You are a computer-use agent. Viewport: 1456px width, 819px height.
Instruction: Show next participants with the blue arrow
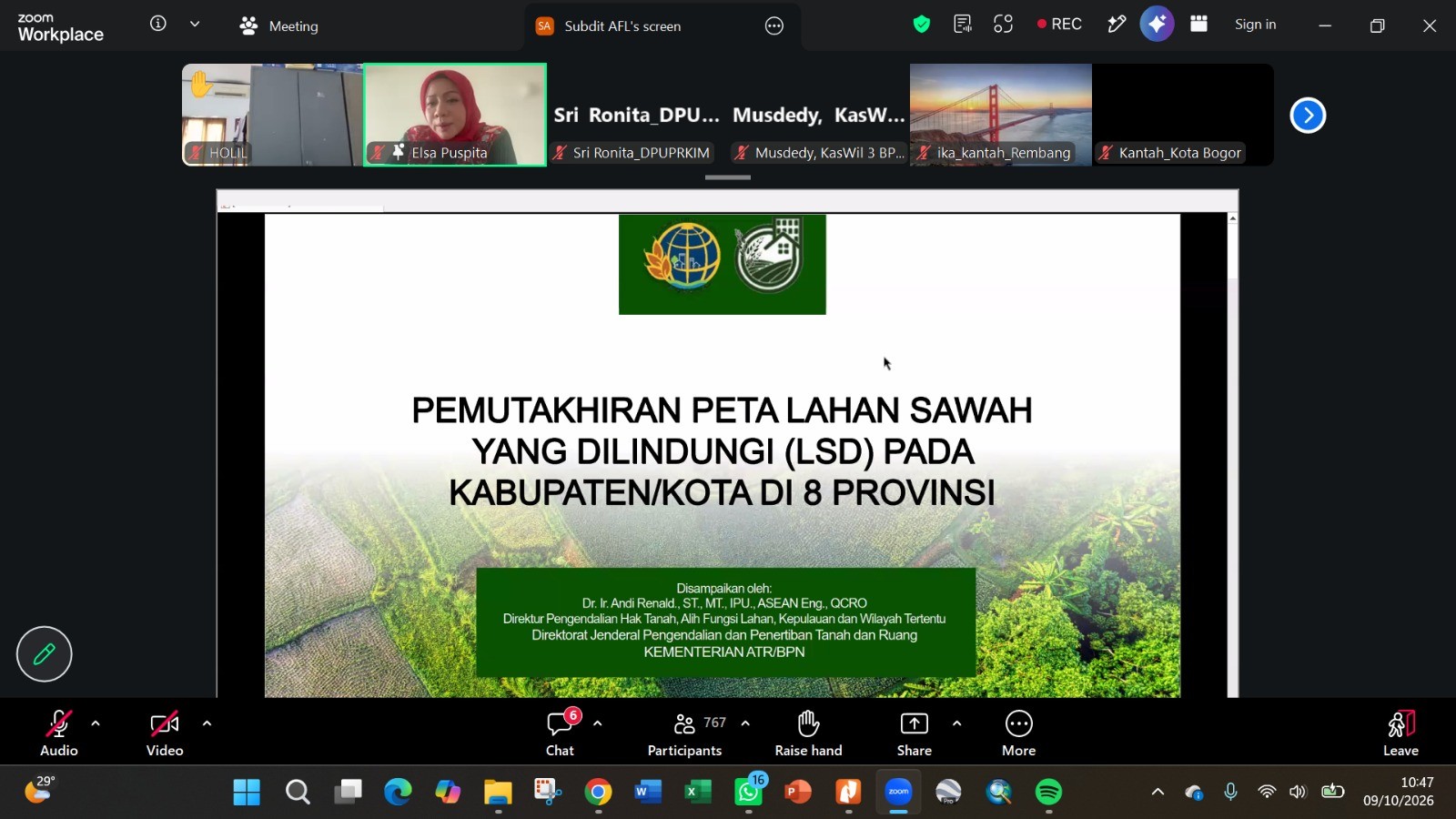pos(1308,116)
